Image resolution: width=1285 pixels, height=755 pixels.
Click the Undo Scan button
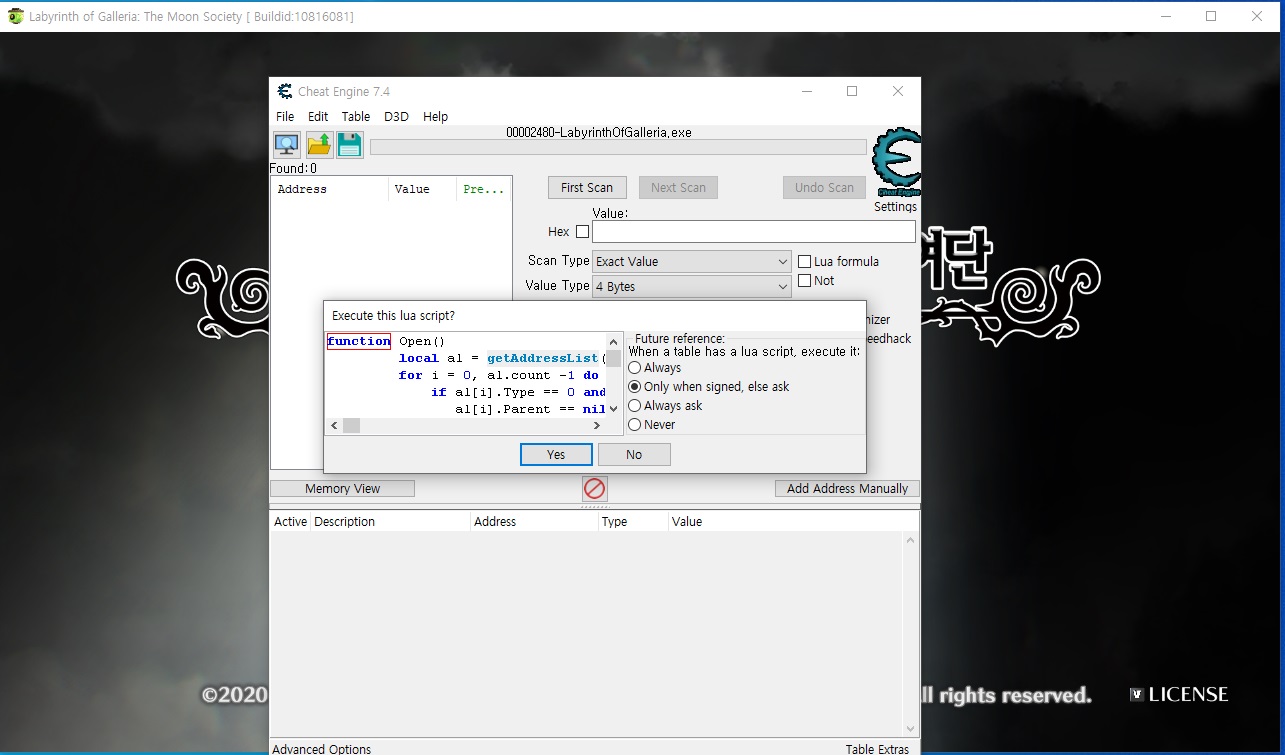click(824, 187)
